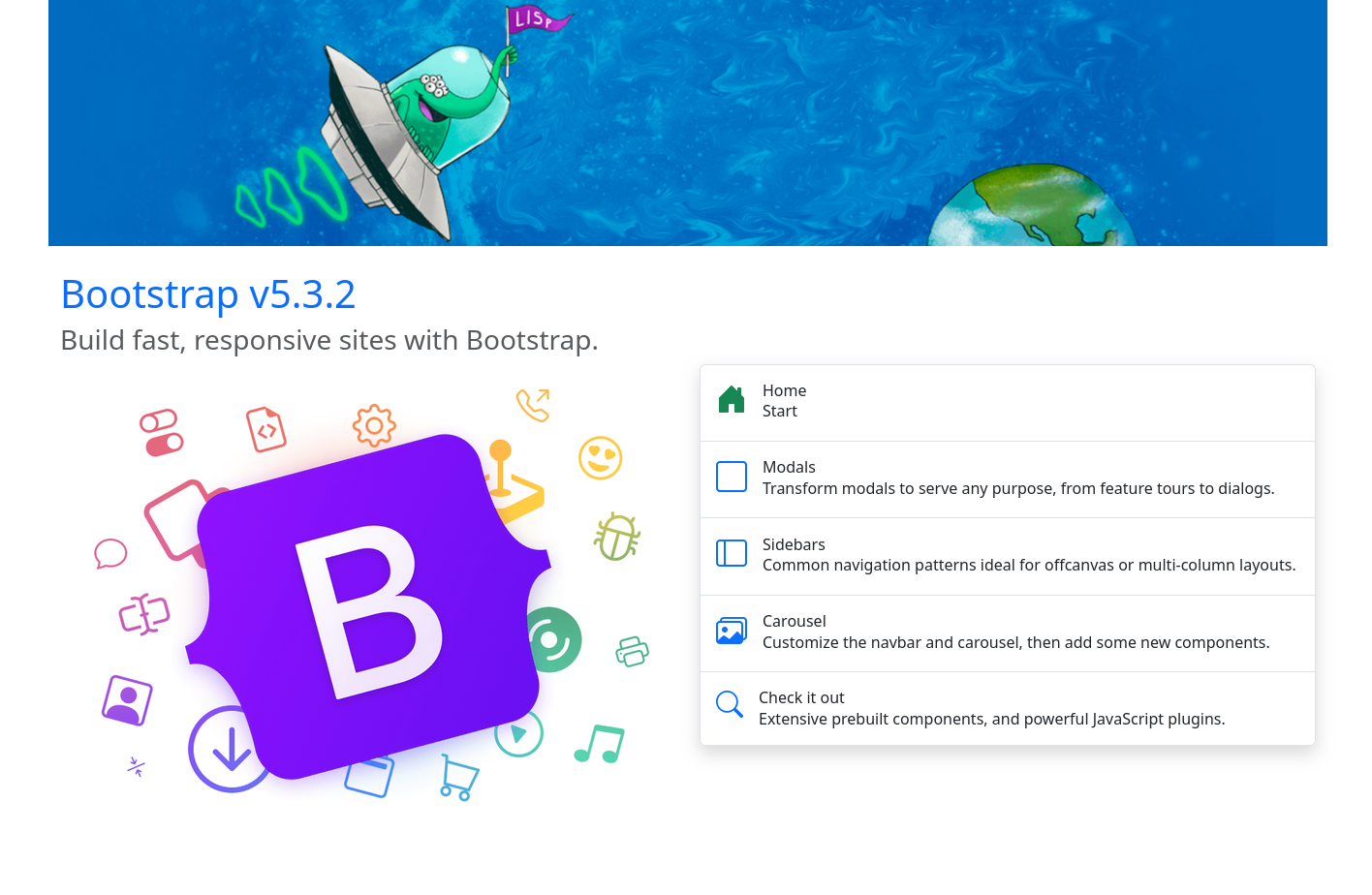The width and height of the screenshot is (1372, 895).
Task: Open the Carousel list entry
Action: tap(1008, 633)
